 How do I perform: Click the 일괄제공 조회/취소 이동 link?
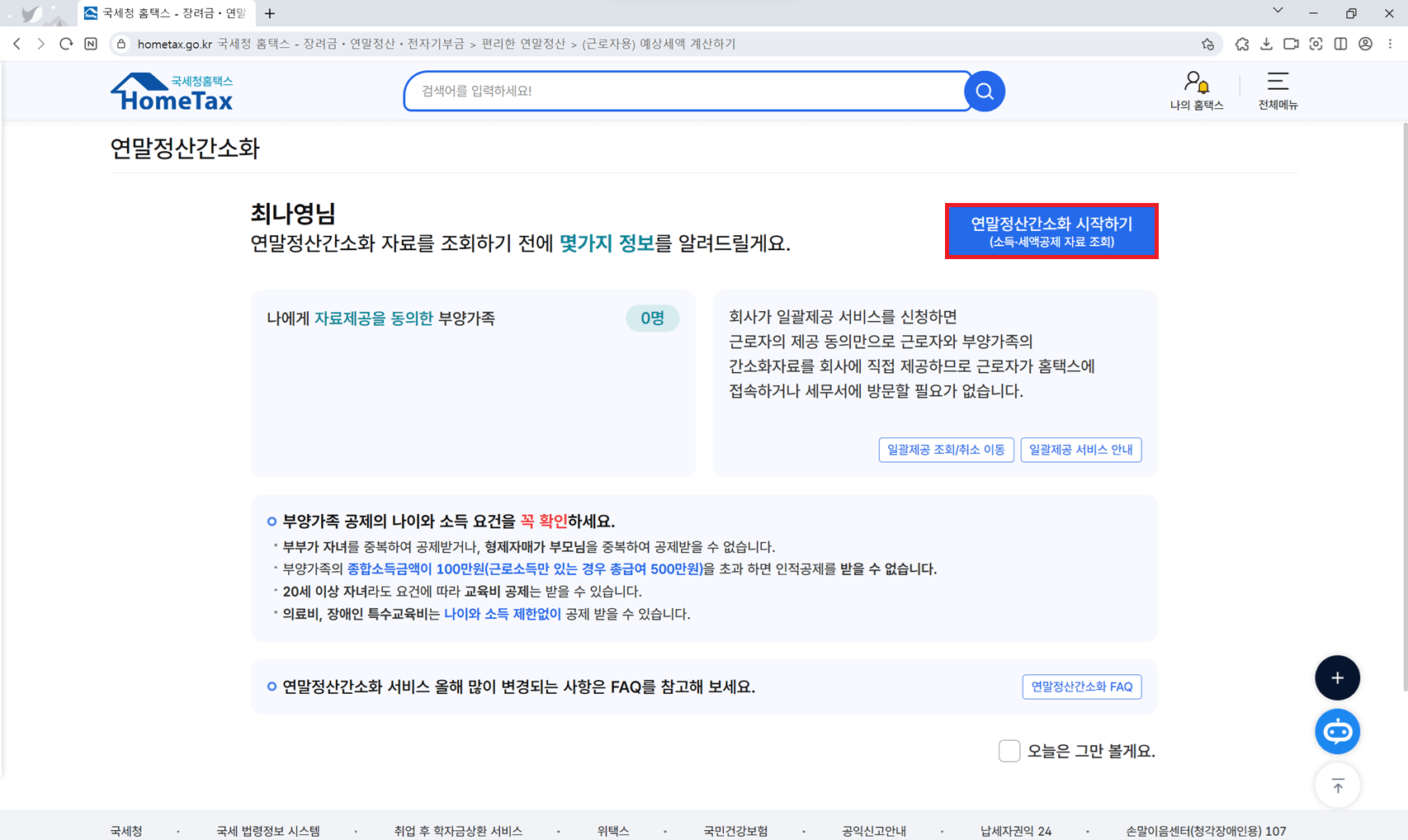tap(946, 450)
